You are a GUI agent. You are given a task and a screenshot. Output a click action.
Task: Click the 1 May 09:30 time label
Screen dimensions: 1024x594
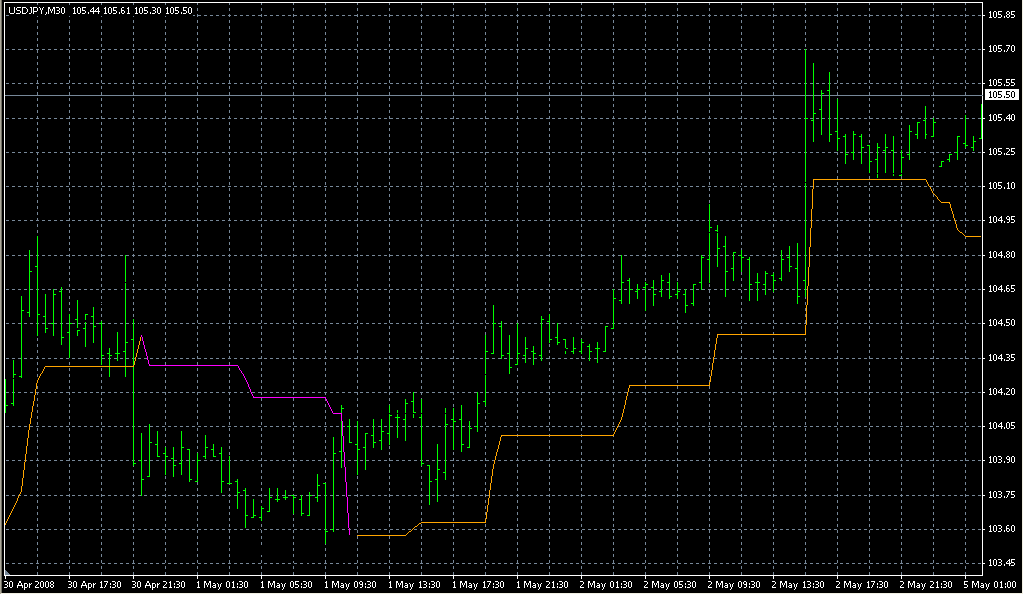pyautogui.click(x=350, y=585)
